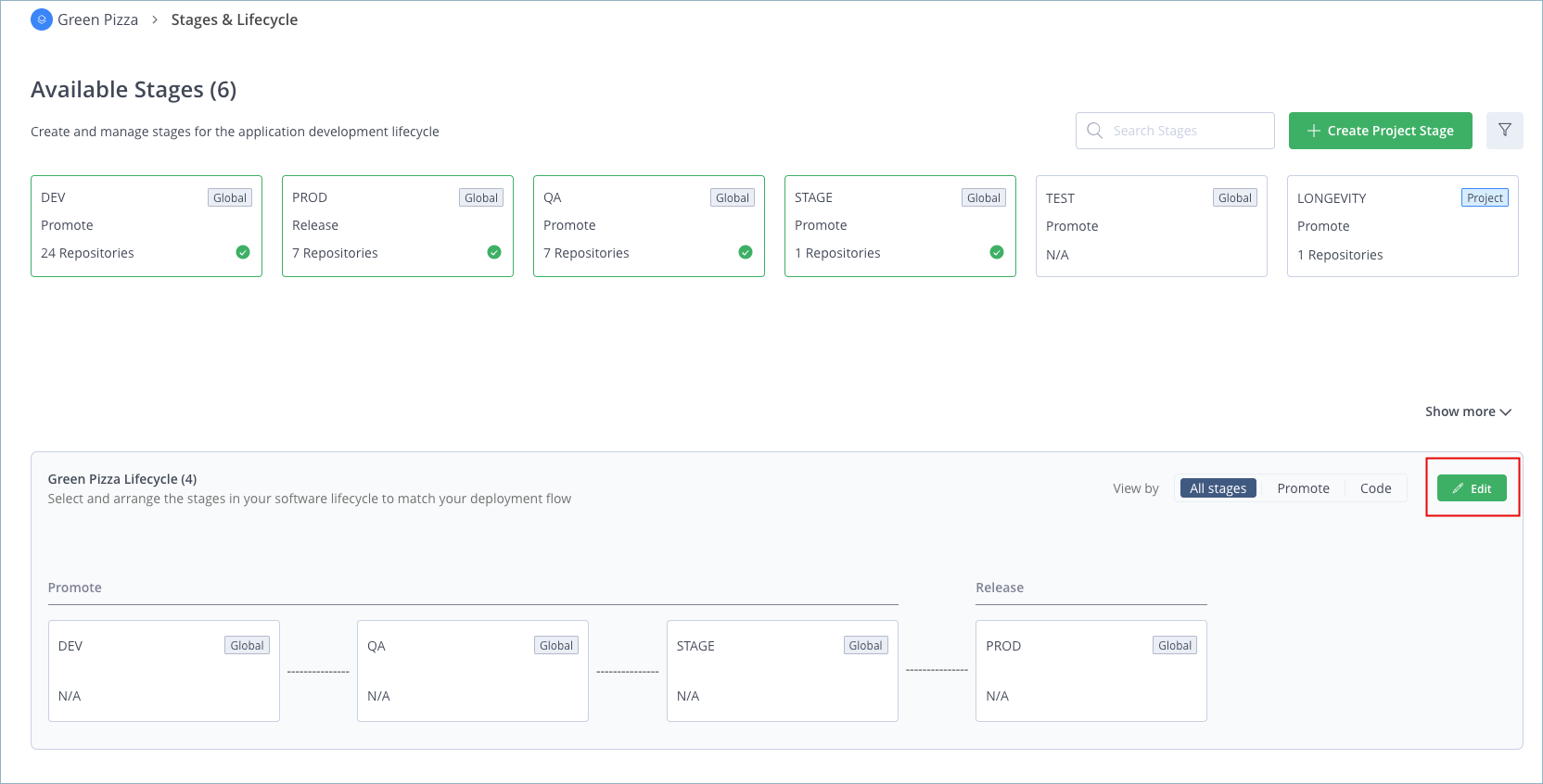The width and height of the screenshot is (1543, 784).
Task: Click '1 Repositories' on LONGEVITY card
Action: [1340, 255]
